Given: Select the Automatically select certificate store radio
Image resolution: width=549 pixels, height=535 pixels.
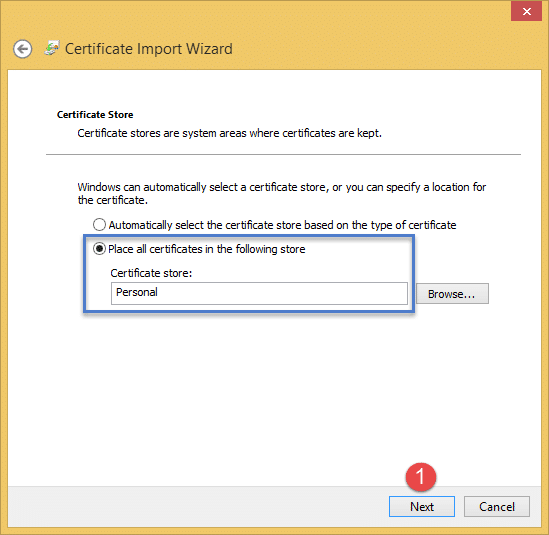Looking at the screenshot, I should pyautogui.click(x=99, y=224).
